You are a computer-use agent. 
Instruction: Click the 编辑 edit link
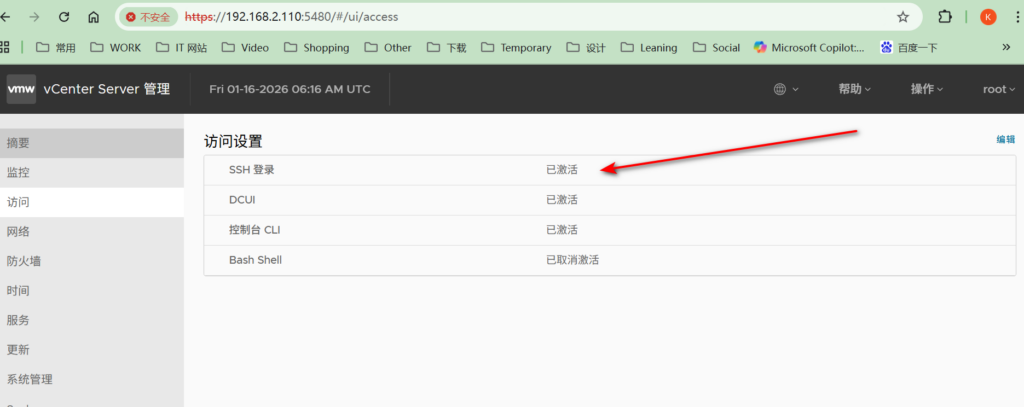[x=1005, y=140]
